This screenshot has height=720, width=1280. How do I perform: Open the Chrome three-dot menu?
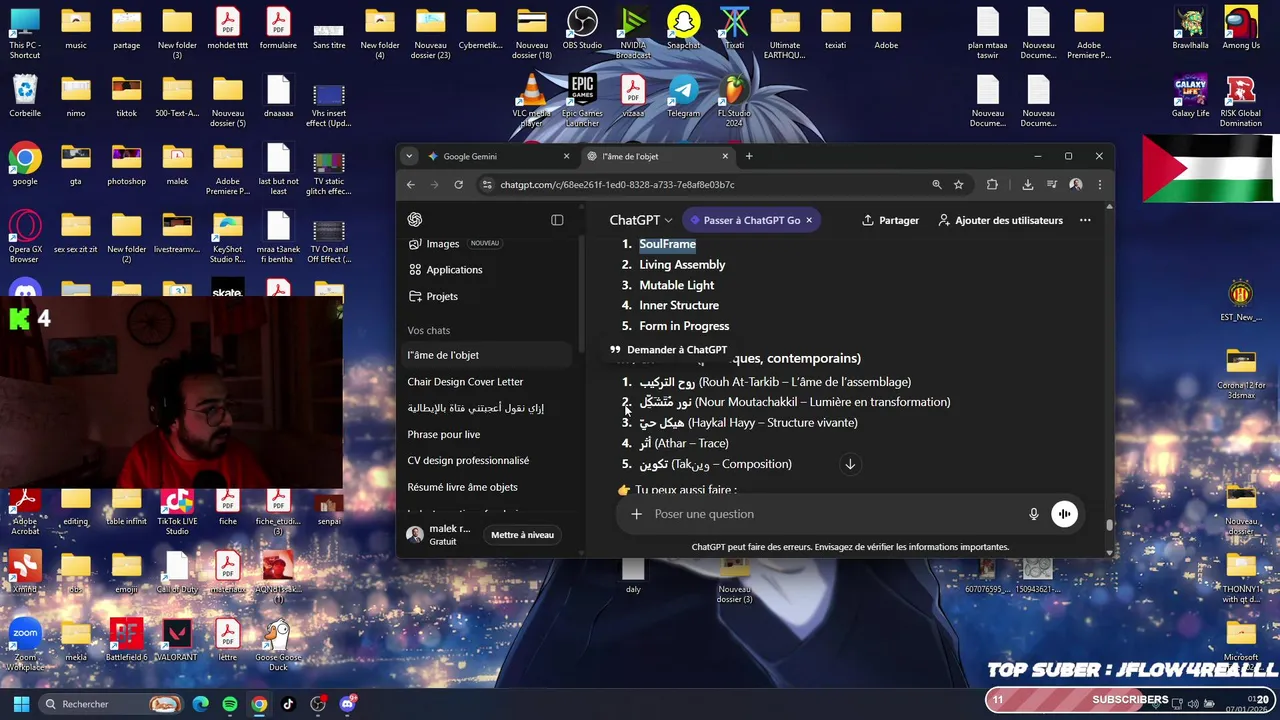pyautogui.click(x=1100, y=184)
